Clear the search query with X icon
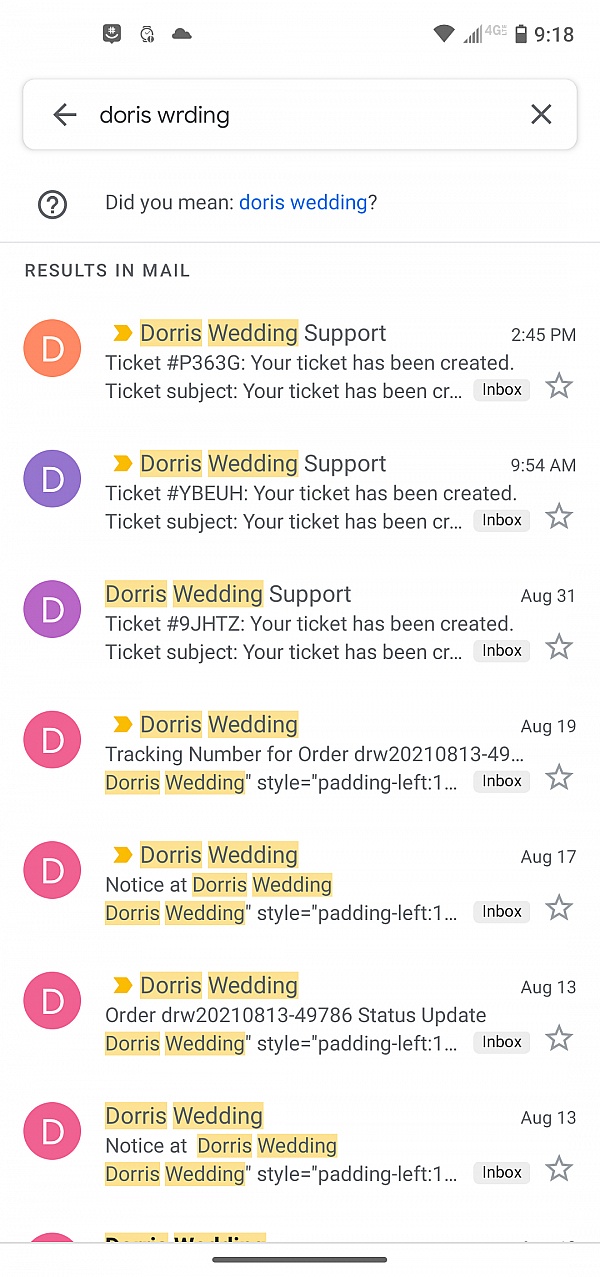This screenshot has height=1277, width=600. (x=541, y=115)
